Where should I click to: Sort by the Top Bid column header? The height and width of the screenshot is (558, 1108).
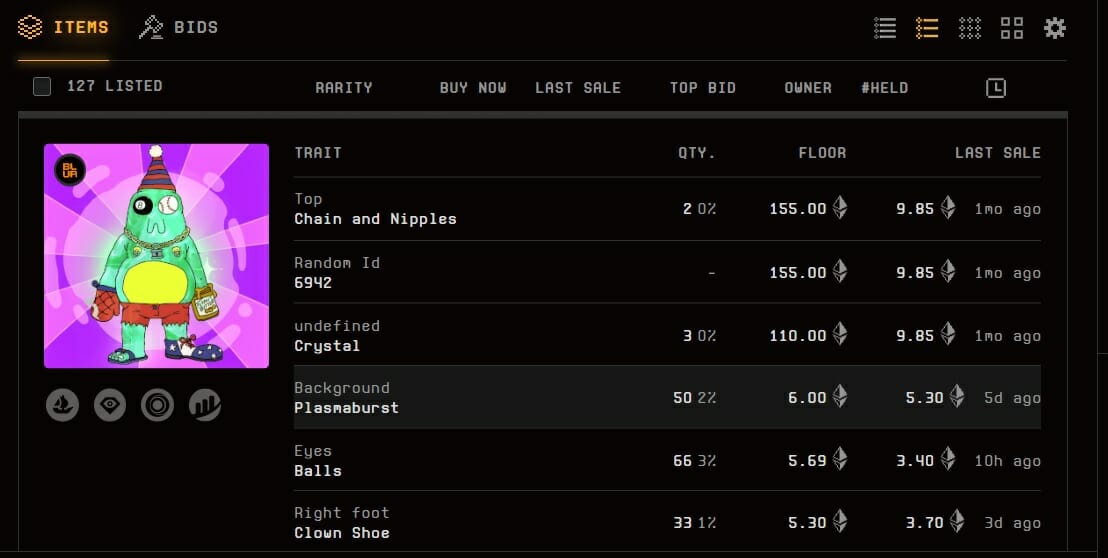[703, 88]
